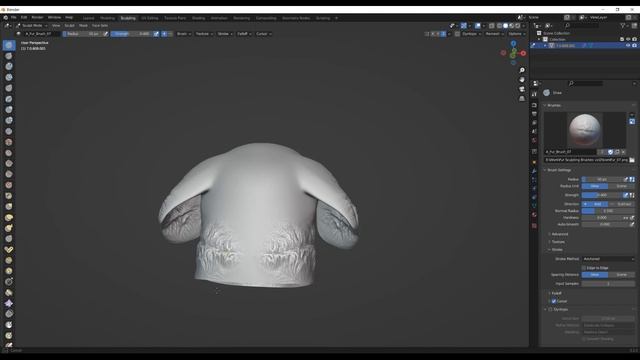
Task: Select the Clay Thumb brush tool
Action: [9, 88]
